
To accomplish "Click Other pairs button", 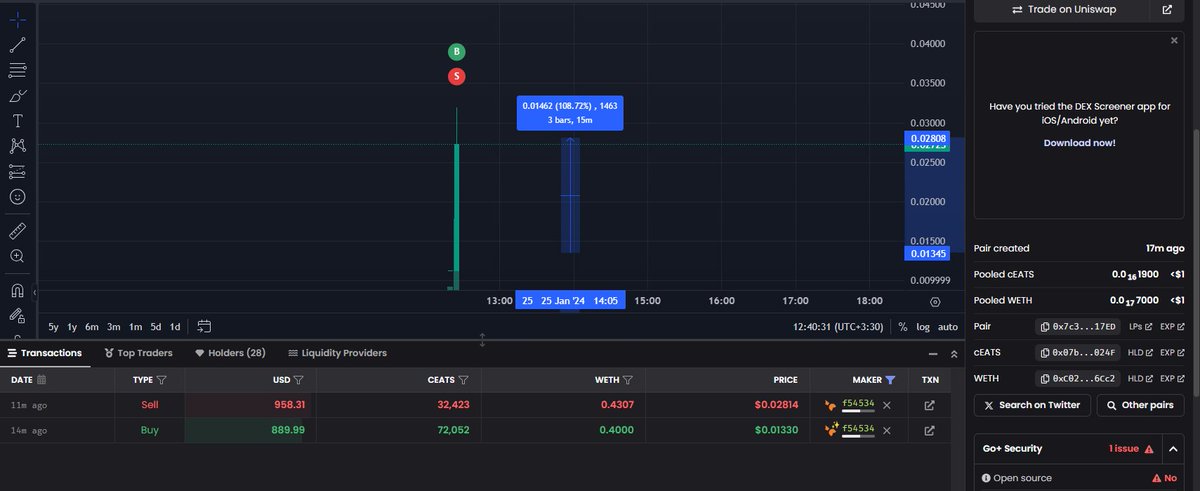I will tap(1140, 405).
